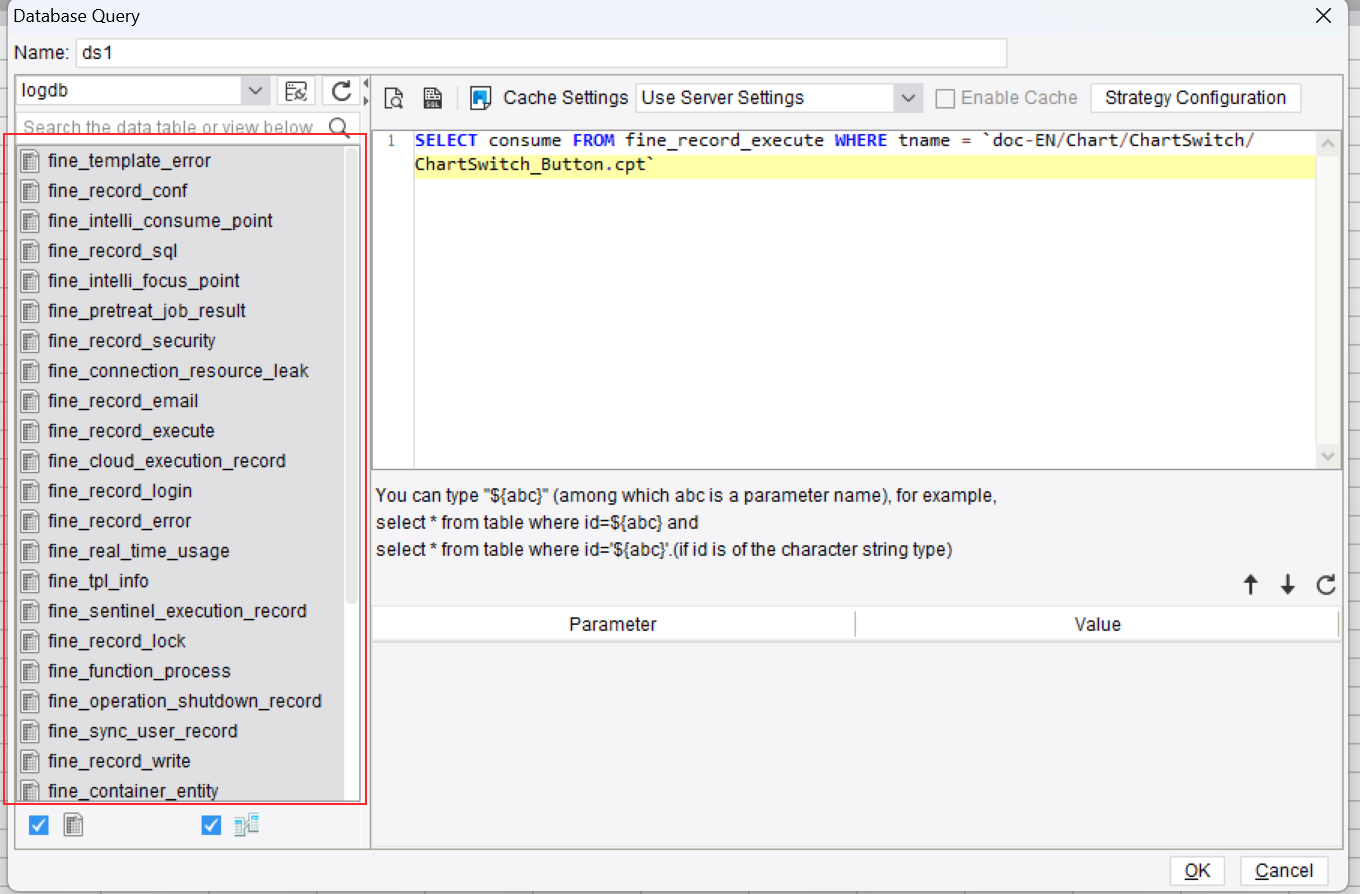Click table icon beside fine_record_execute
The height and width of the screenshot is (894, 1360).
pyautogui.click(x=30, y=431)
